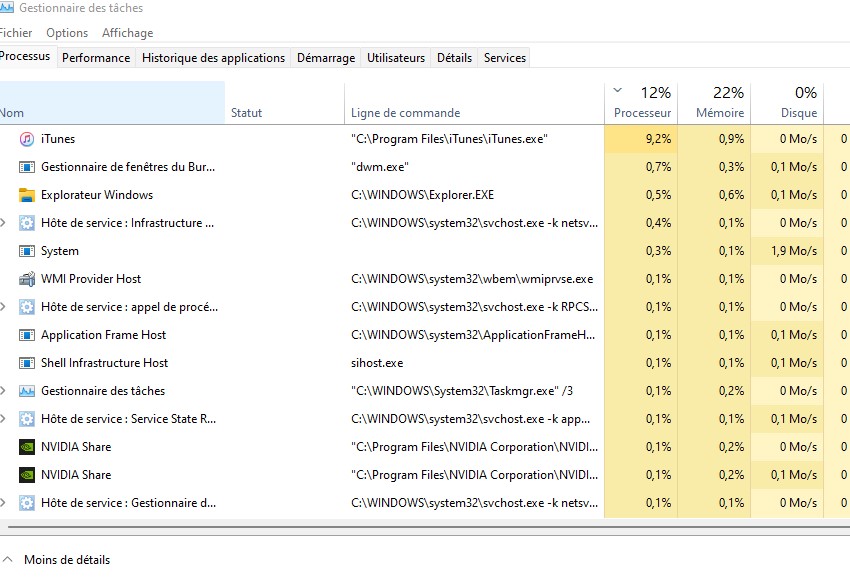Viewport: 850px width, 580px height.
Task: Select the WMI Provider Host process name
Action: (x=91, y=279)
